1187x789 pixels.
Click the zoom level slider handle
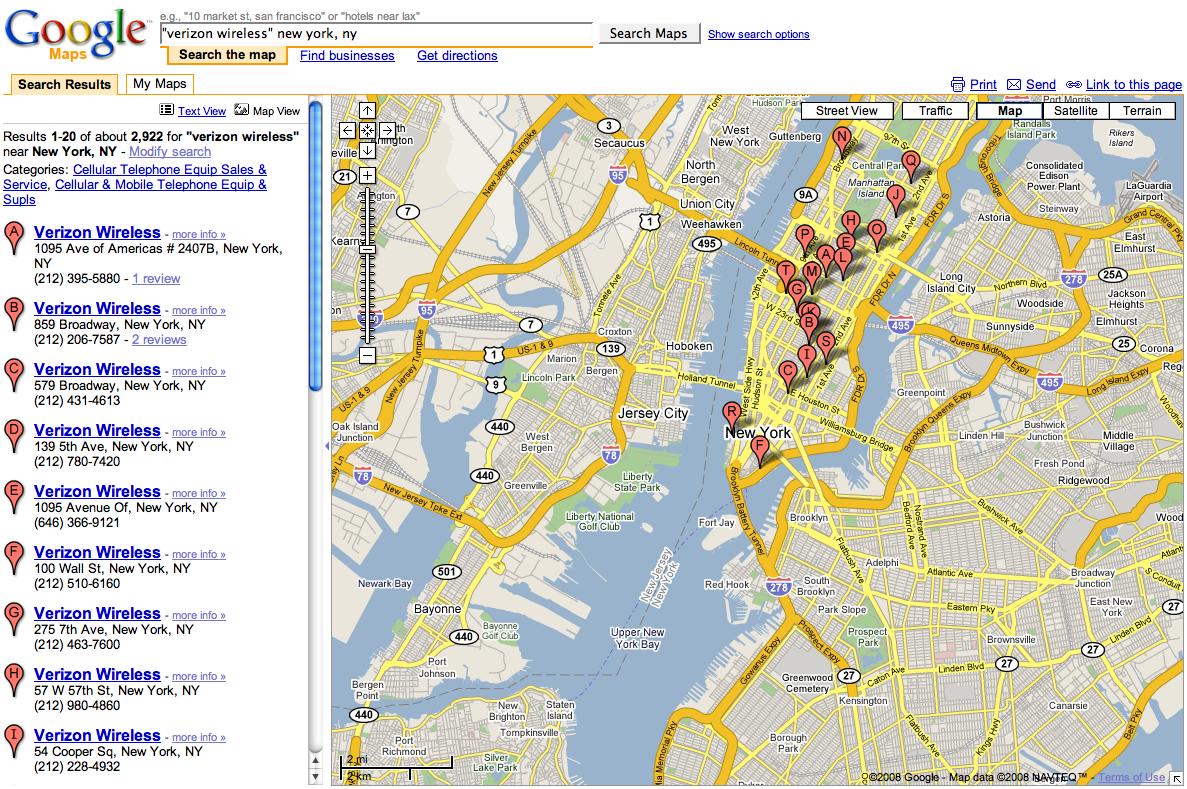[367, 248]
